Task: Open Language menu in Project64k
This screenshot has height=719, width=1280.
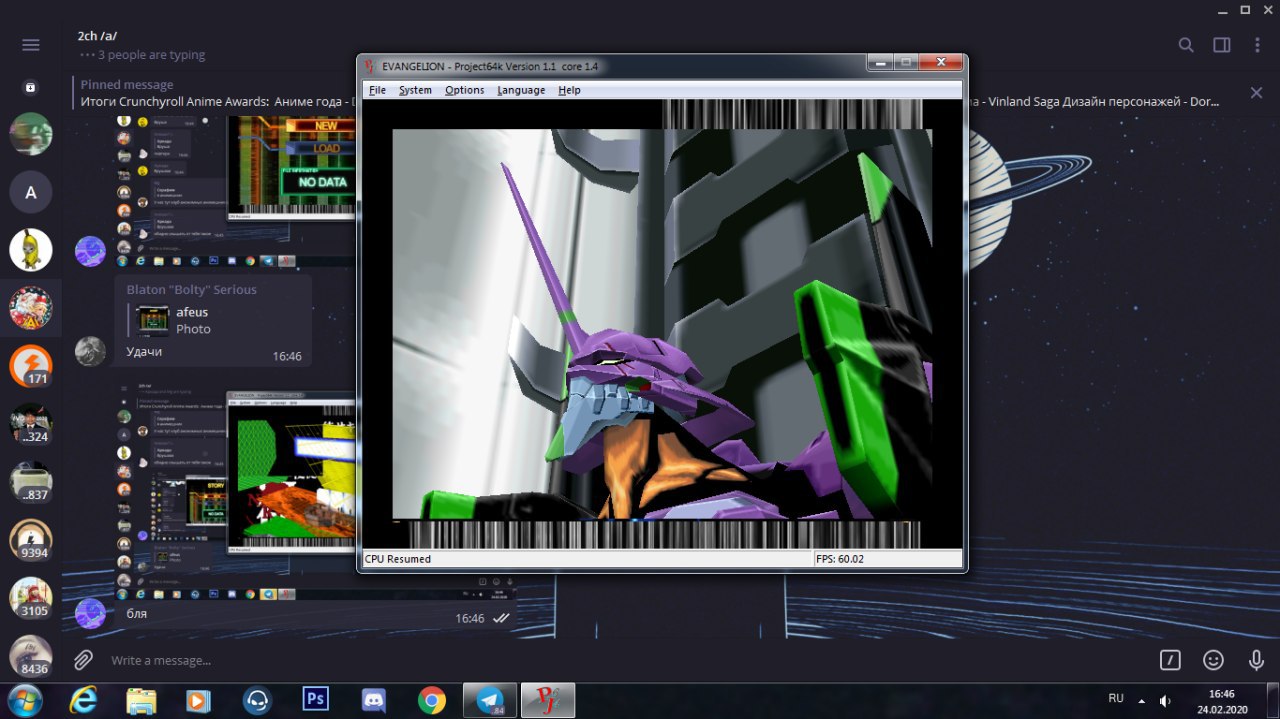Action: click(521, 90)
